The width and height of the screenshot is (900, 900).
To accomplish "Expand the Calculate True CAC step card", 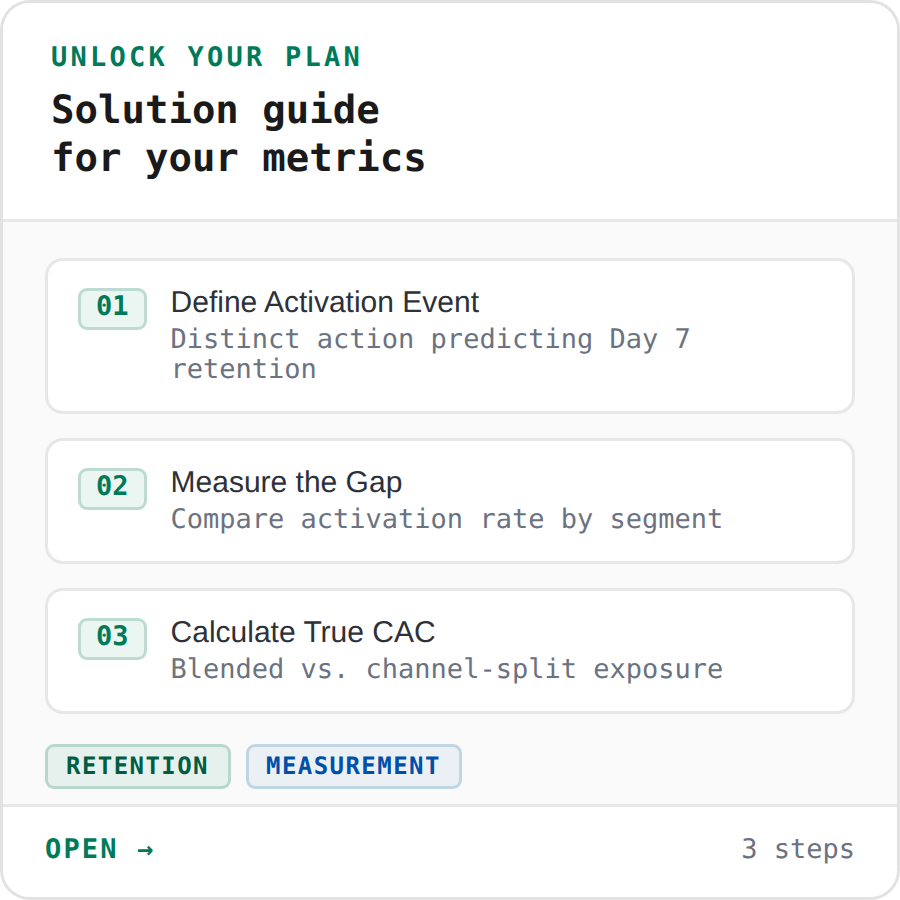I will (x=450, y=650).
